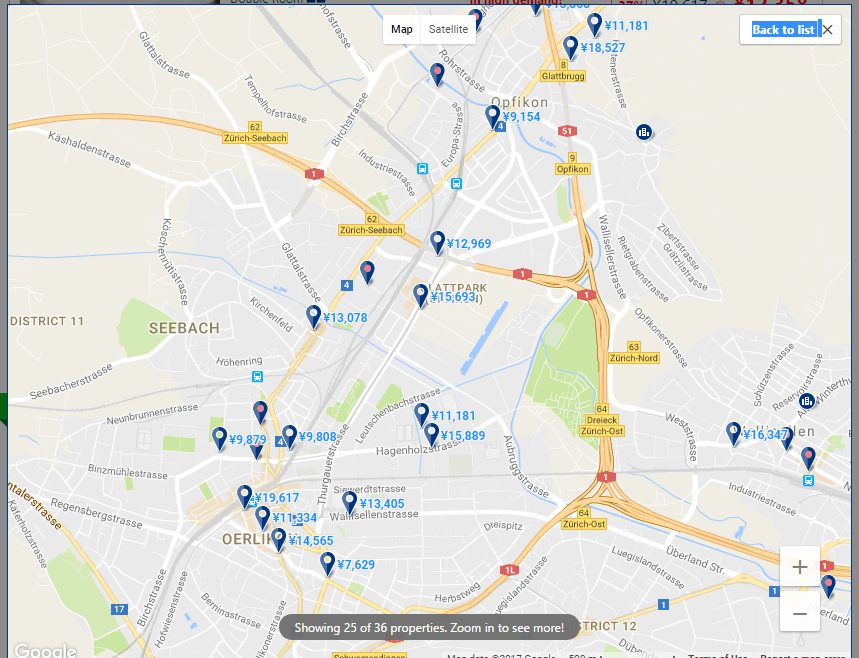Switch to the Satellite view tab

(x=448, y=30)
